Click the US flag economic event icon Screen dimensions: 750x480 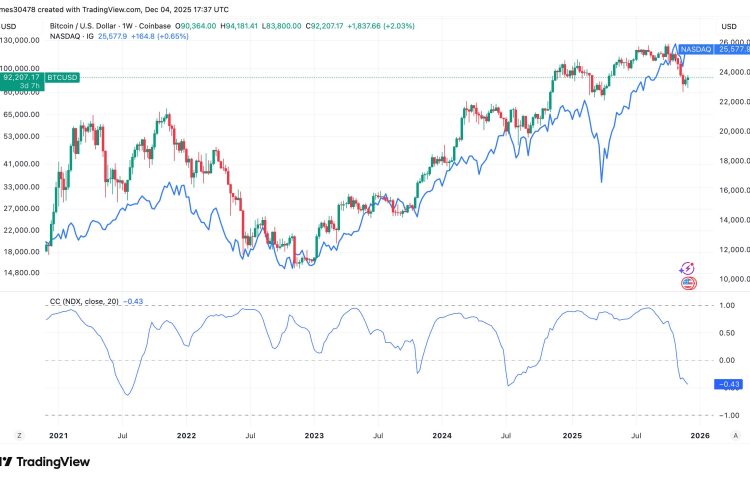(688, 284)
